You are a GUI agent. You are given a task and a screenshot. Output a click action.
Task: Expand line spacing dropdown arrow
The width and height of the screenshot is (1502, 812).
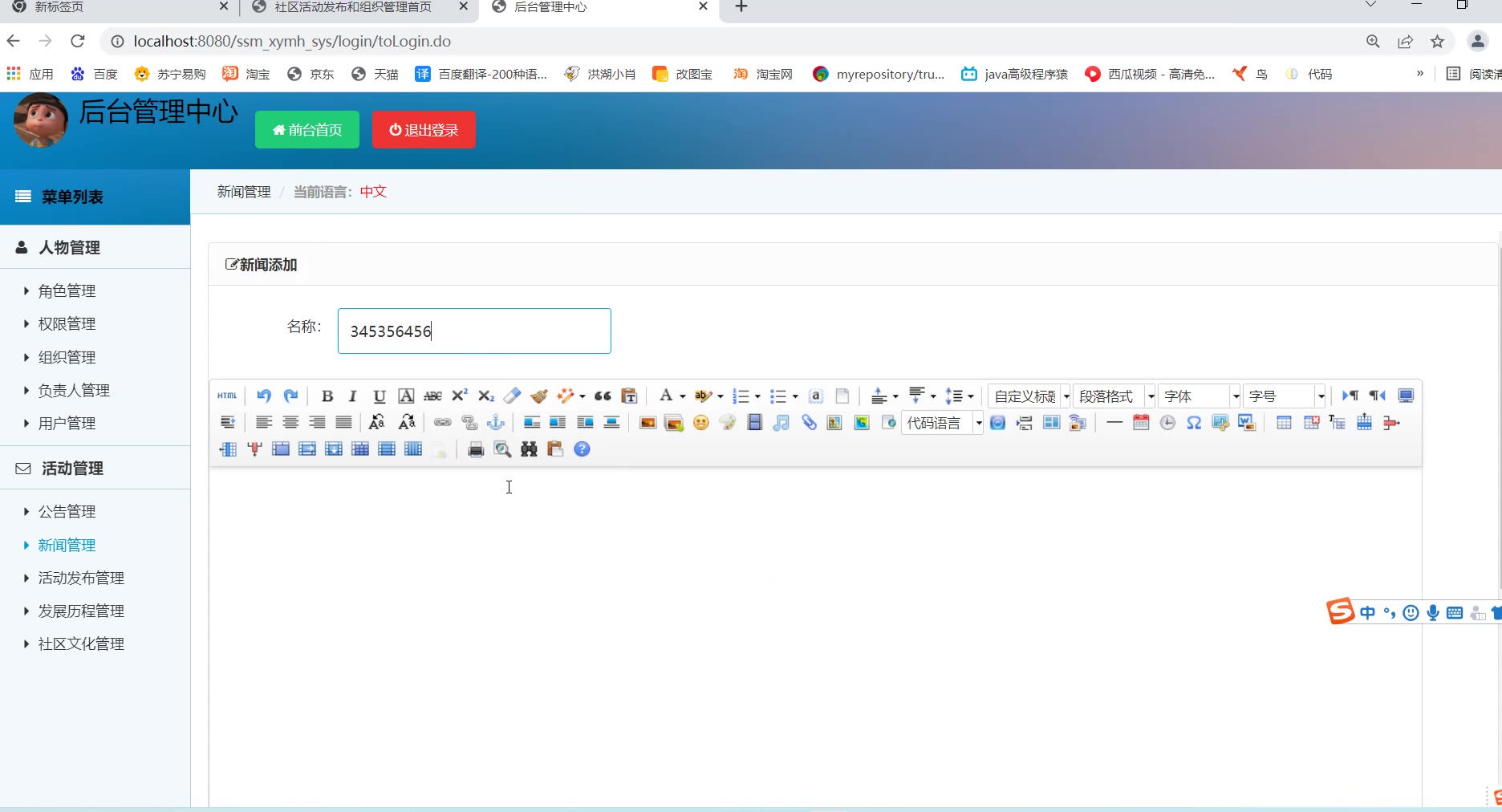point(971,396)
